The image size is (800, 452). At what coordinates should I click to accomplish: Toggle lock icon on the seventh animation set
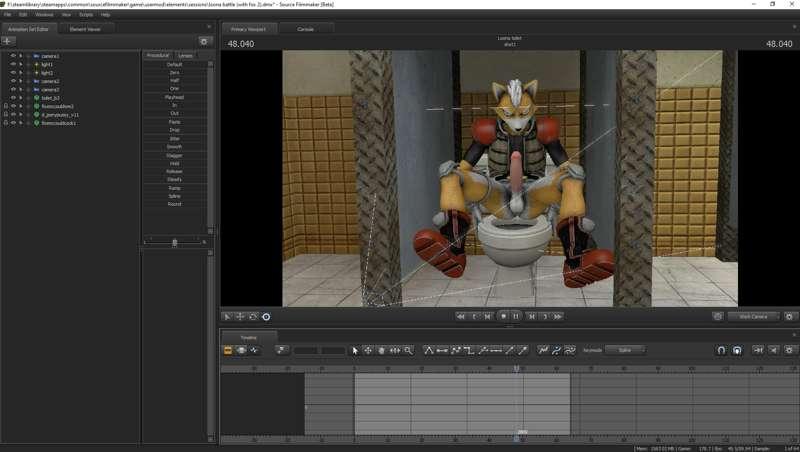pos(6,106)
